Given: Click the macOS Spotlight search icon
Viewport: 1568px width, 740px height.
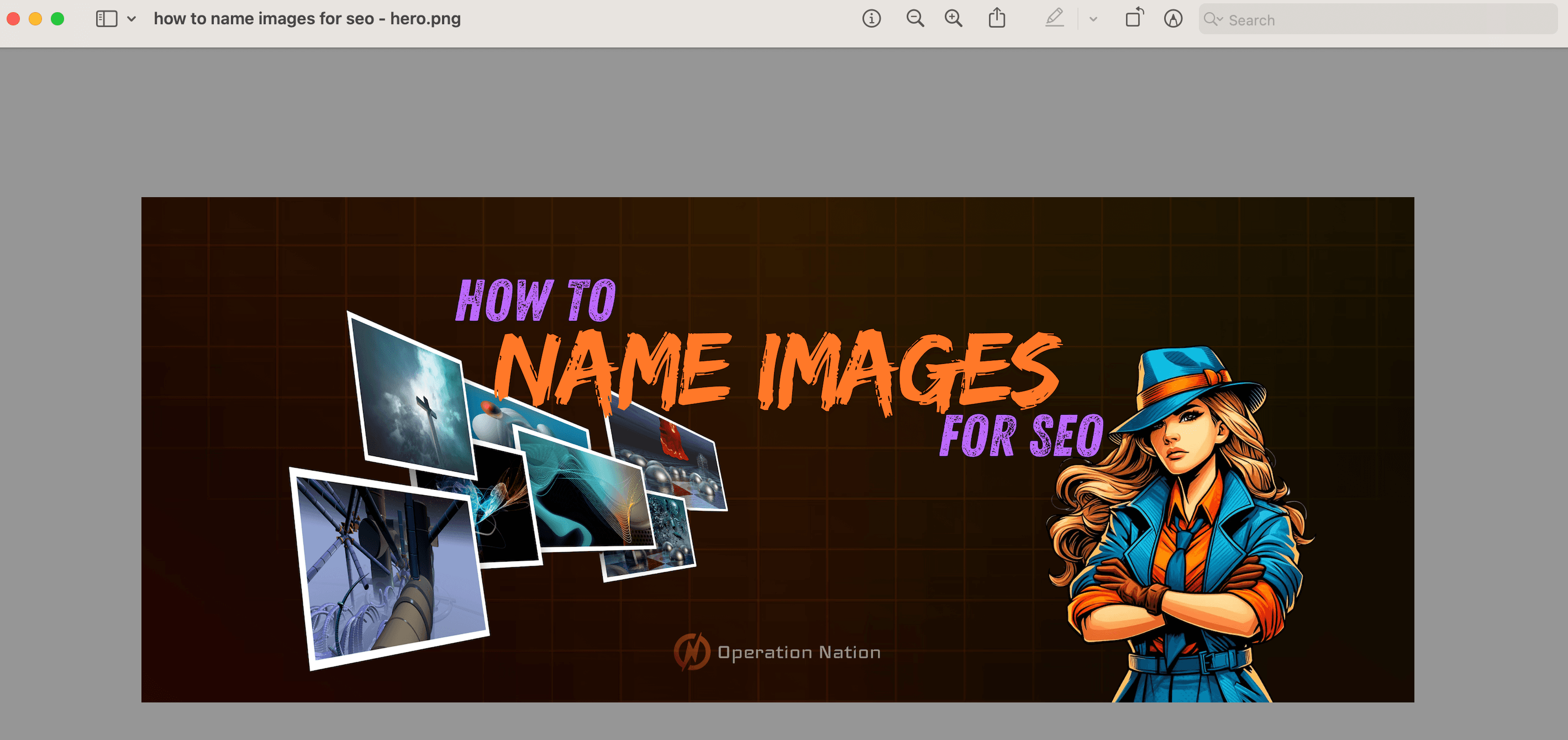Looking at the screenshot, I should point(1211,20).
